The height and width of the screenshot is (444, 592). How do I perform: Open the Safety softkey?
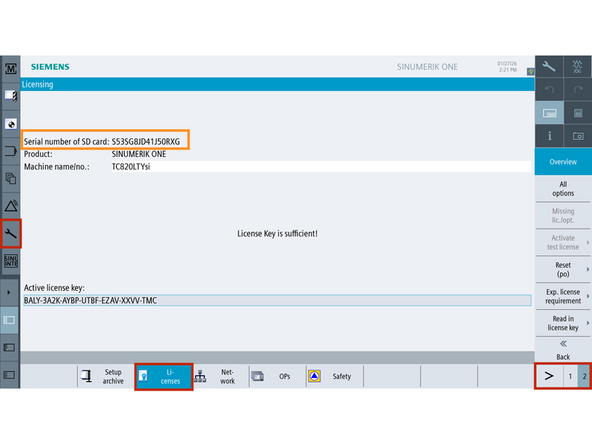click(335, 376)
